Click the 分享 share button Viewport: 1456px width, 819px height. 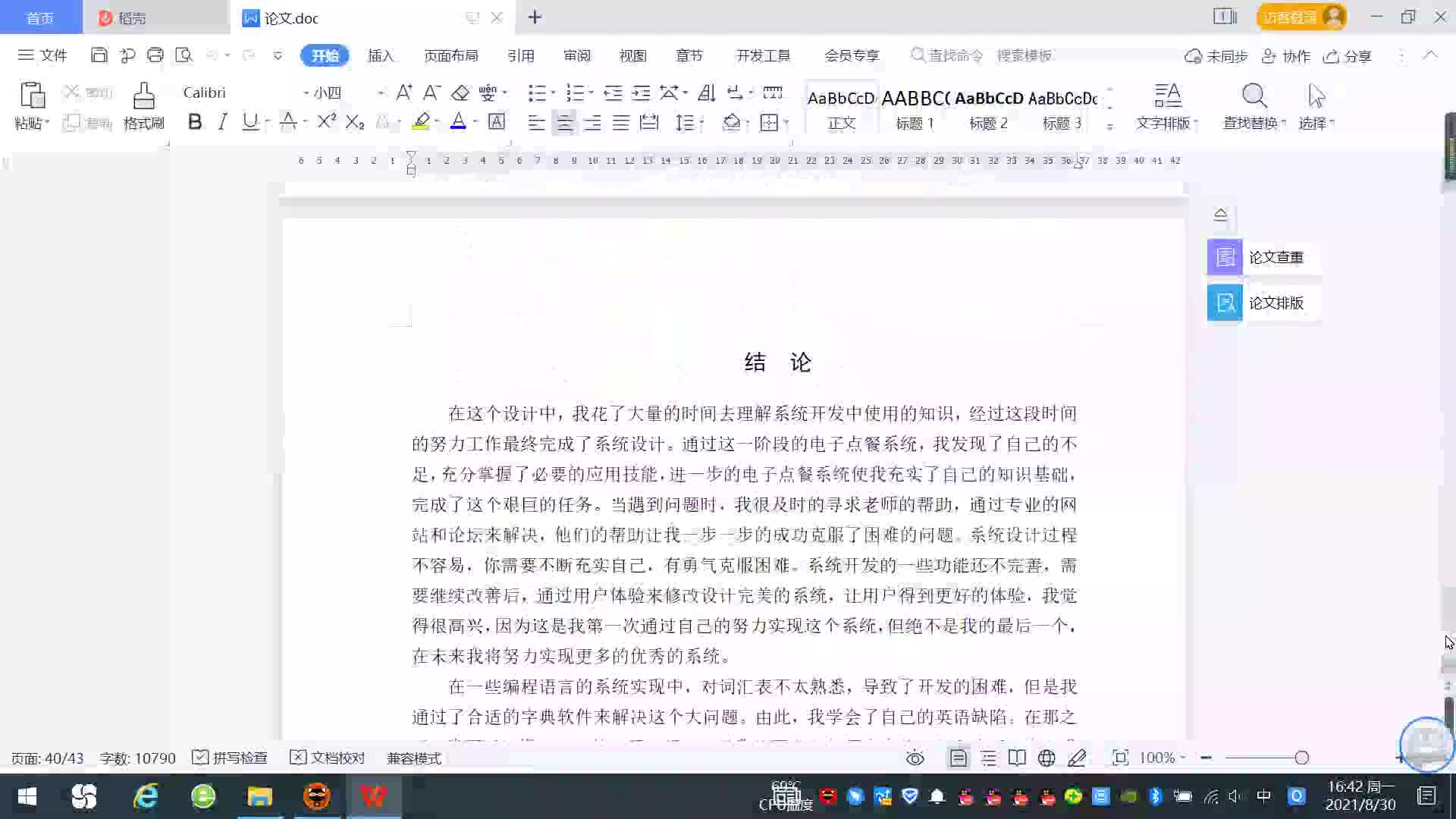click(x=1348, y=55)
